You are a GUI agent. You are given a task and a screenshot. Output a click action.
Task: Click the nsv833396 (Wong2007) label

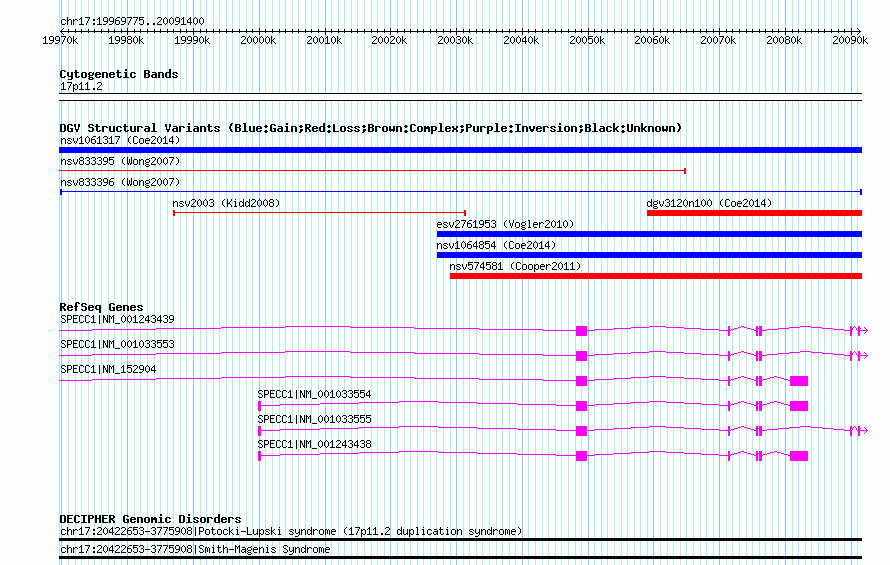coord(120,182)
